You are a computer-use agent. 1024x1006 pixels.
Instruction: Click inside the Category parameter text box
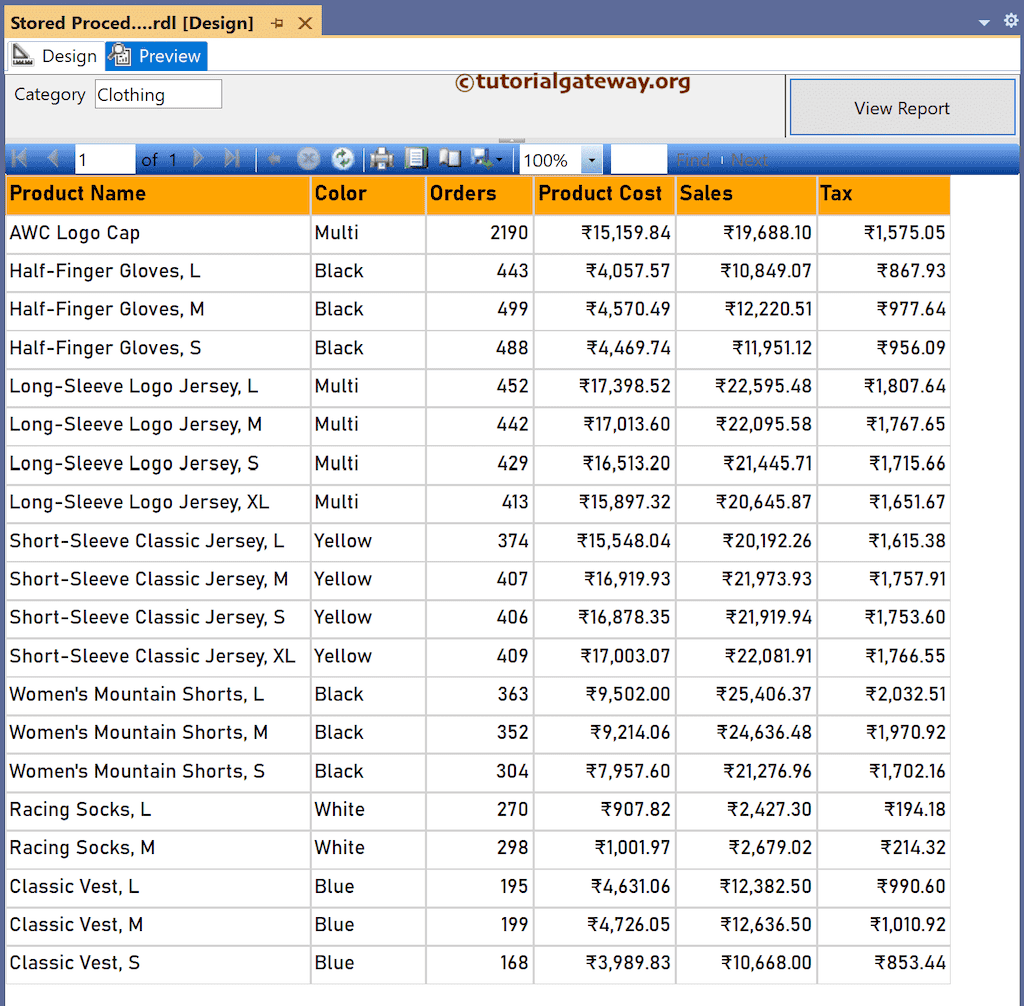click(x=157, y=94)
